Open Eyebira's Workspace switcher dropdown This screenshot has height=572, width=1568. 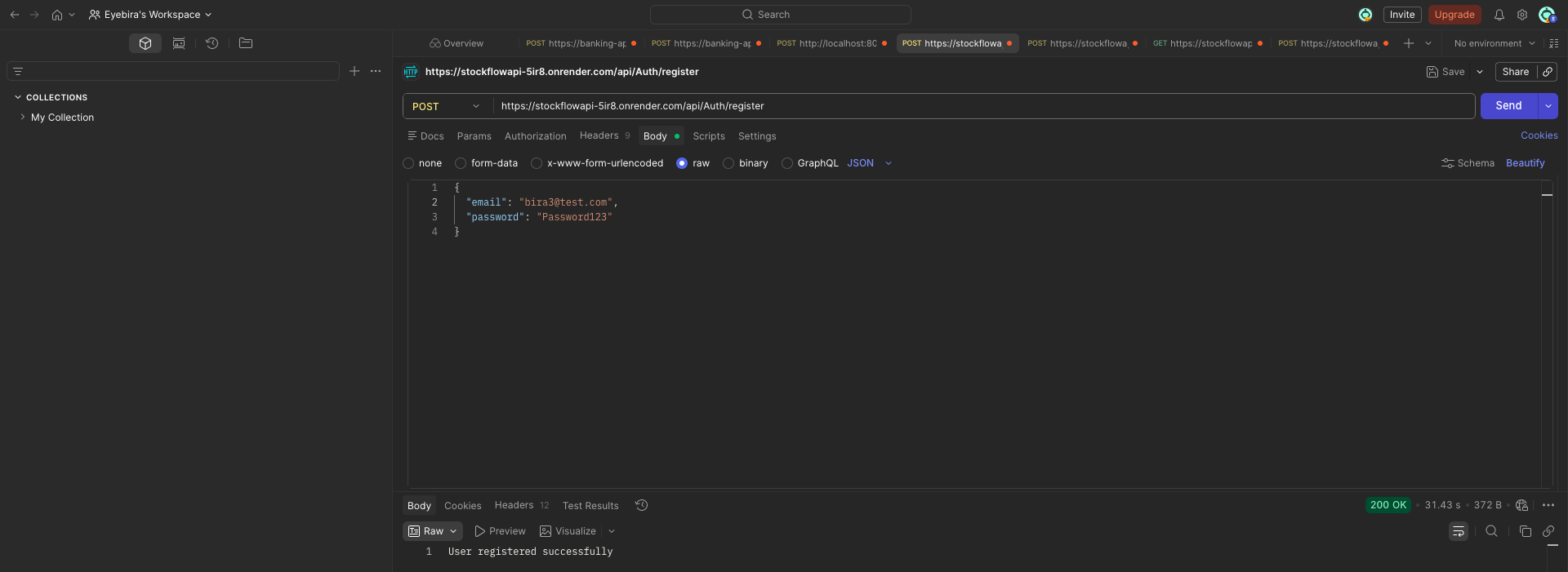coord(150,15)
